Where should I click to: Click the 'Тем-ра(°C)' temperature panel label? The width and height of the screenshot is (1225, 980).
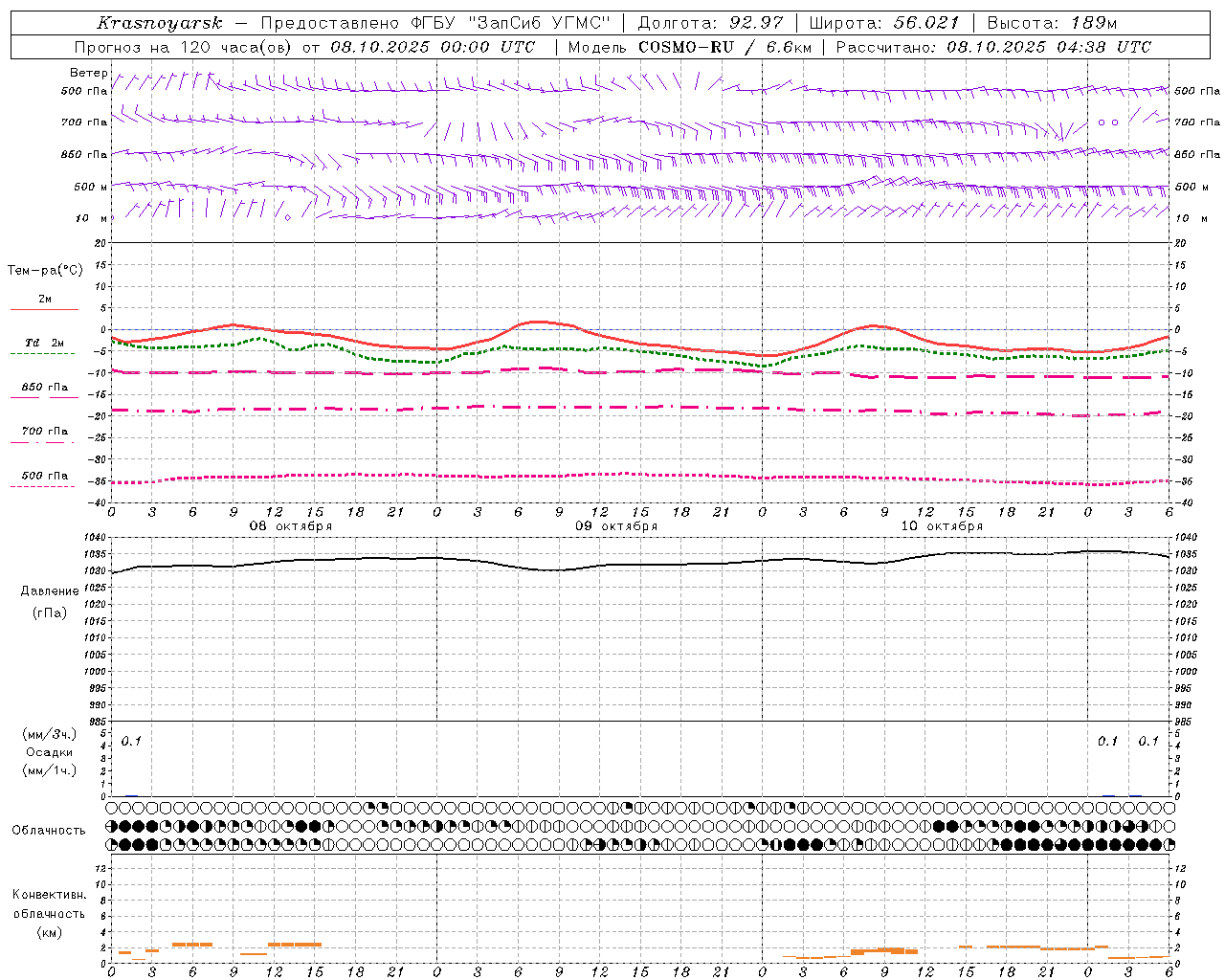click(45, 271)
